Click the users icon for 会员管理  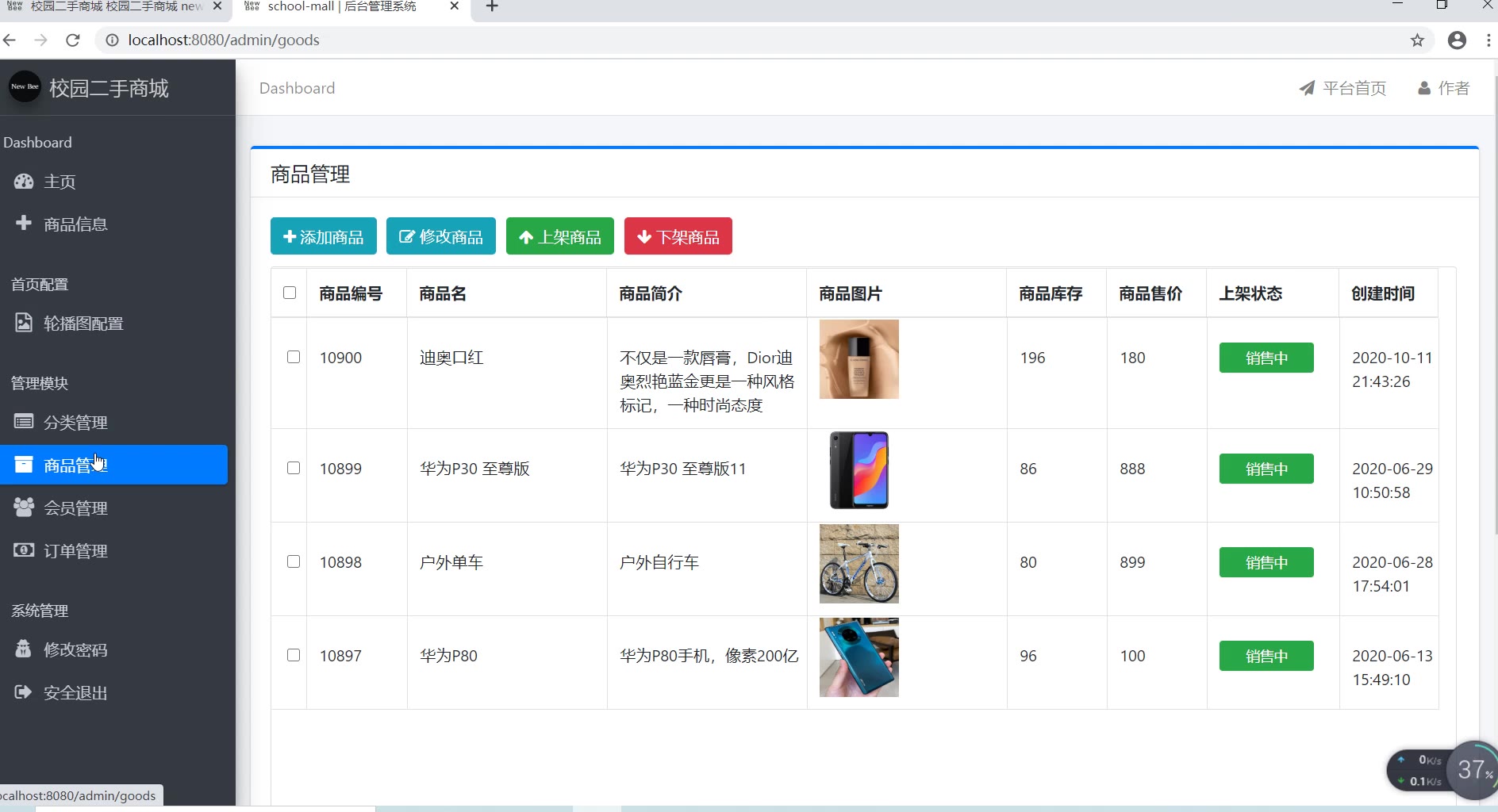point(24,507)
